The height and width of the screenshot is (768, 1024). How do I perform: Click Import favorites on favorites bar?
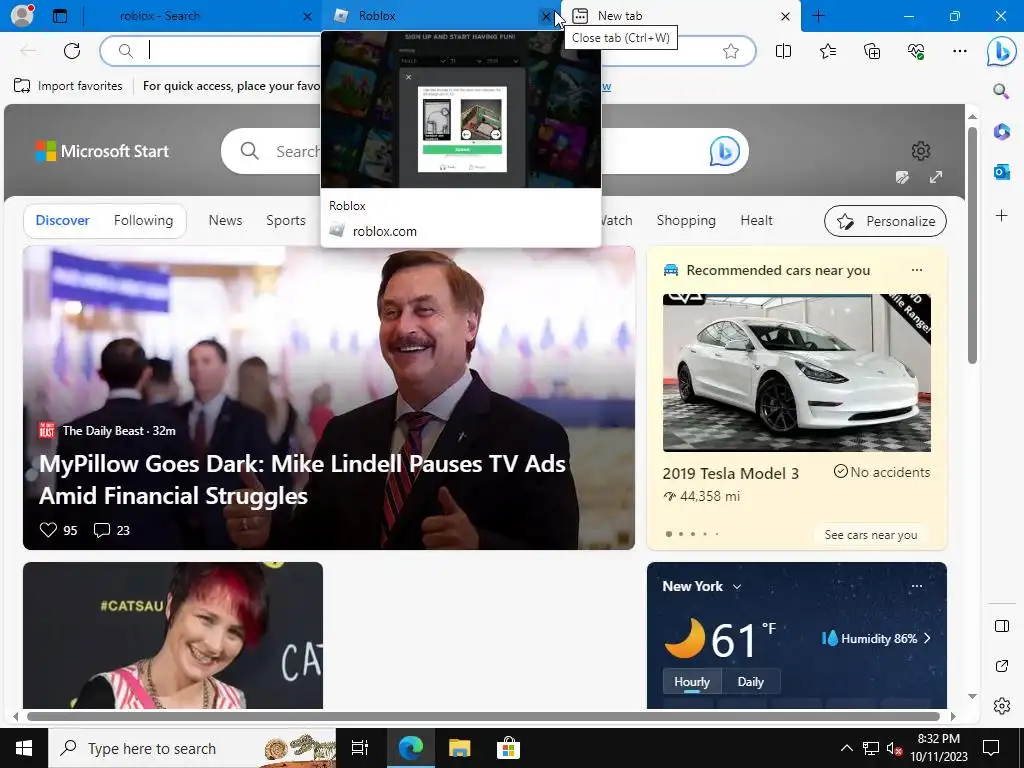(x=68, y=86)
